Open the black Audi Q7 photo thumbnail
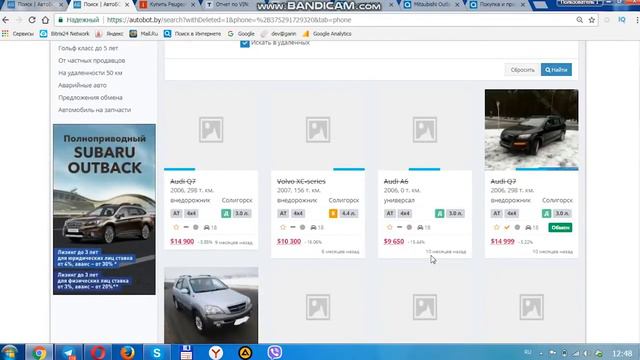This screenshot has width=640, height=360. point(531,129)
